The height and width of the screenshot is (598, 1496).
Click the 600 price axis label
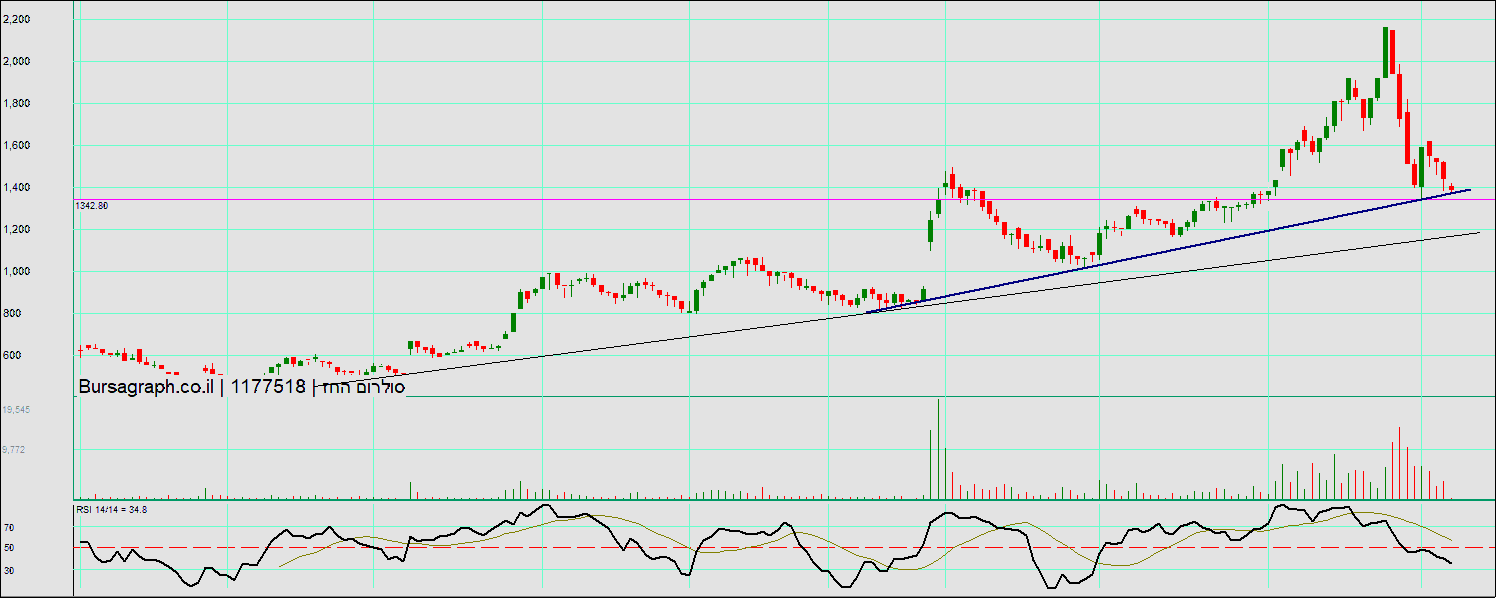pos(12,355)
